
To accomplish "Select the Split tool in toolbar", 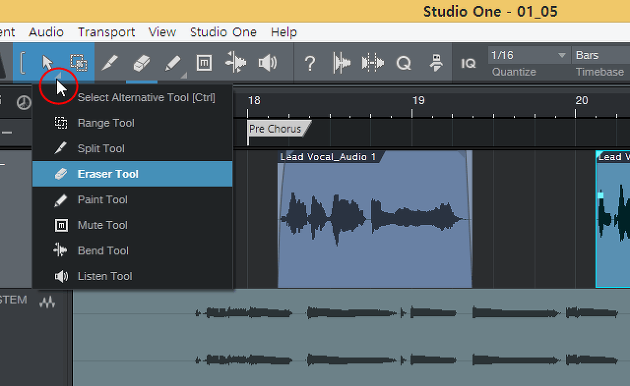I will coord(110,63).
